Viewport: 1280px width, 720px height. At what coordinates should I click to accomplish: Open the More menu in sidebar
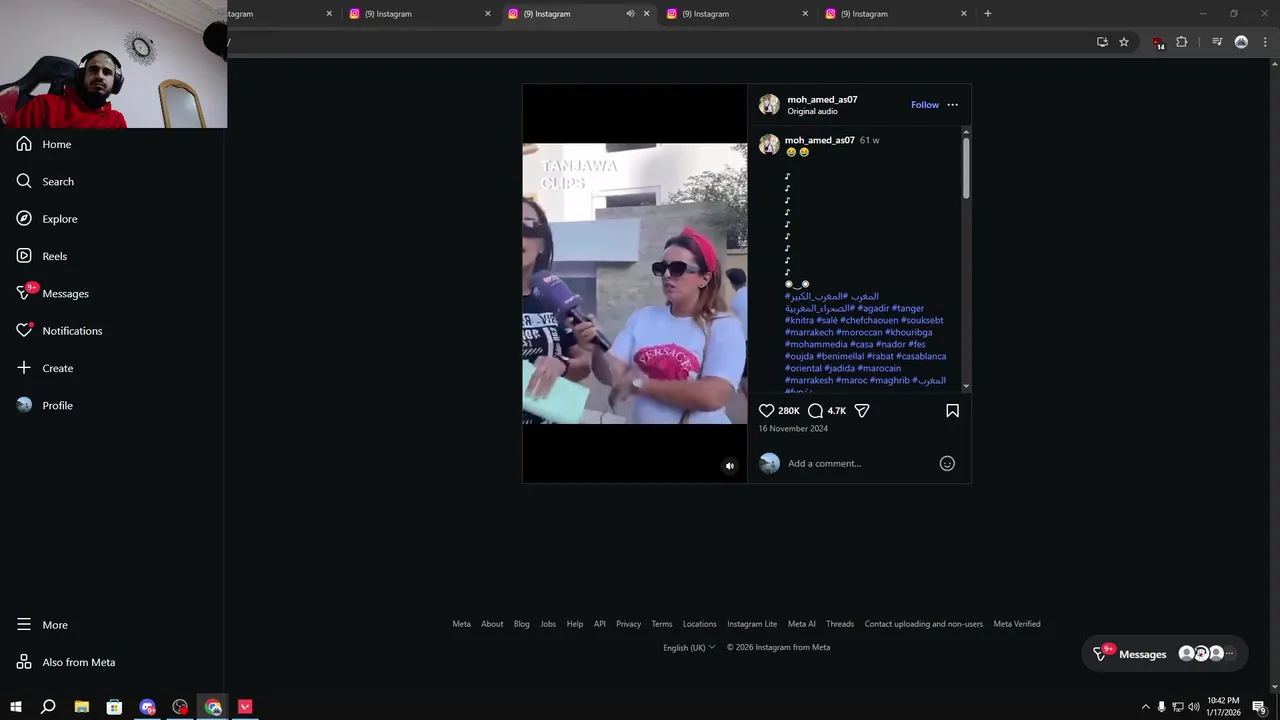click(x=42, y=625)
